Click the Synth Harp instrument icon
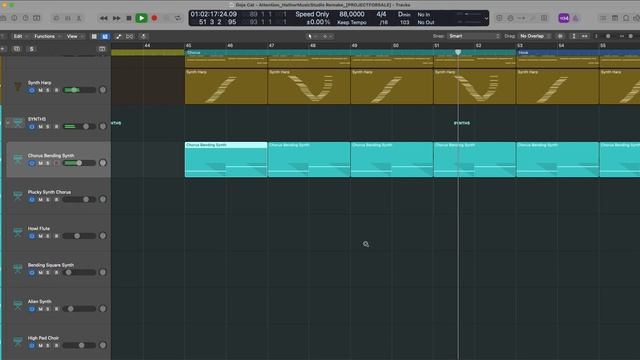The width and height of the screenshot is (640, 360). (x=18, y=87)
